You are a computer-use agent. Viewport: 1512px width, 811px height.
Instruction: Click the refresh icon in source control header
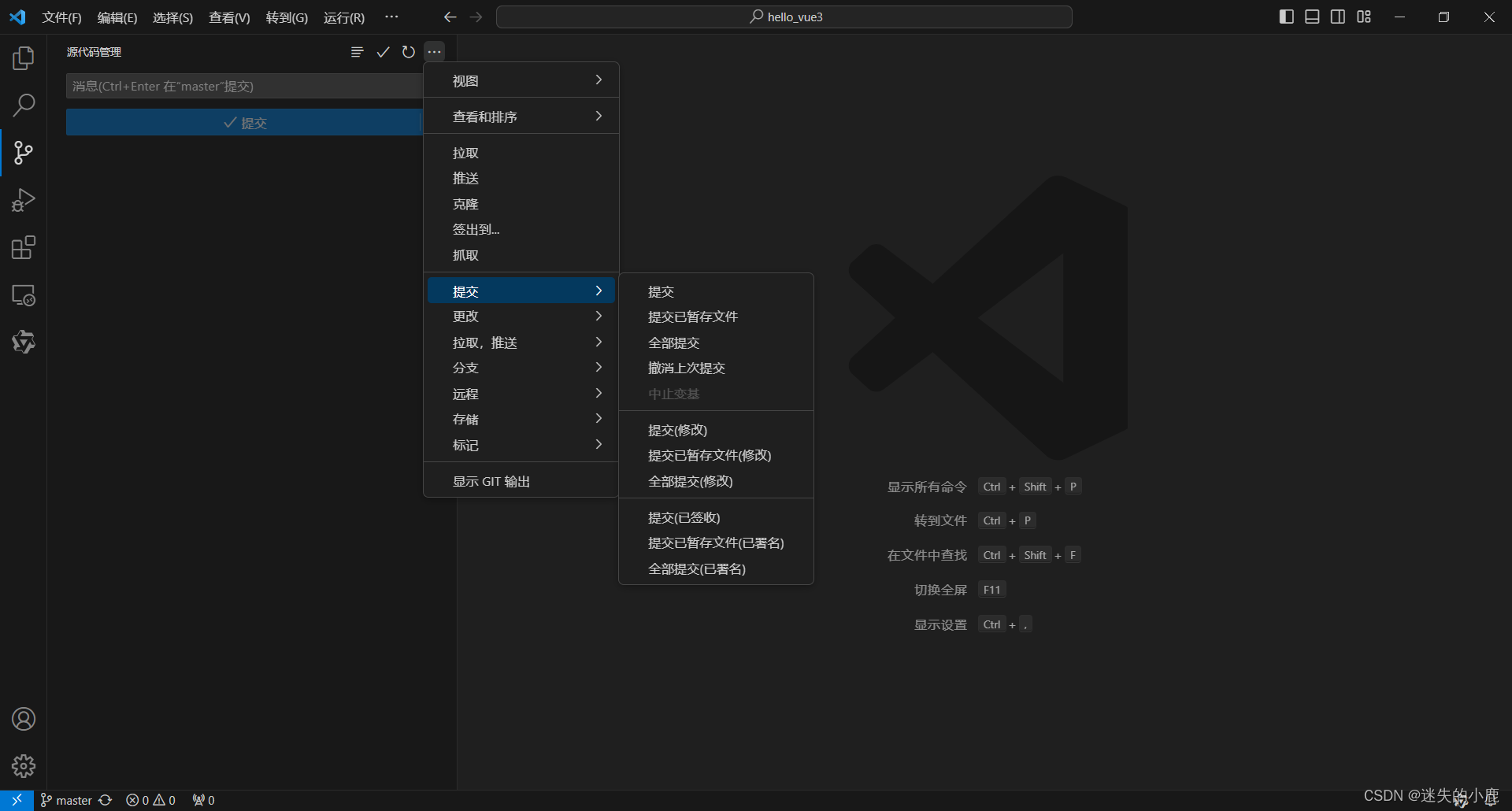pyautogui.click(x=408, y=52)
